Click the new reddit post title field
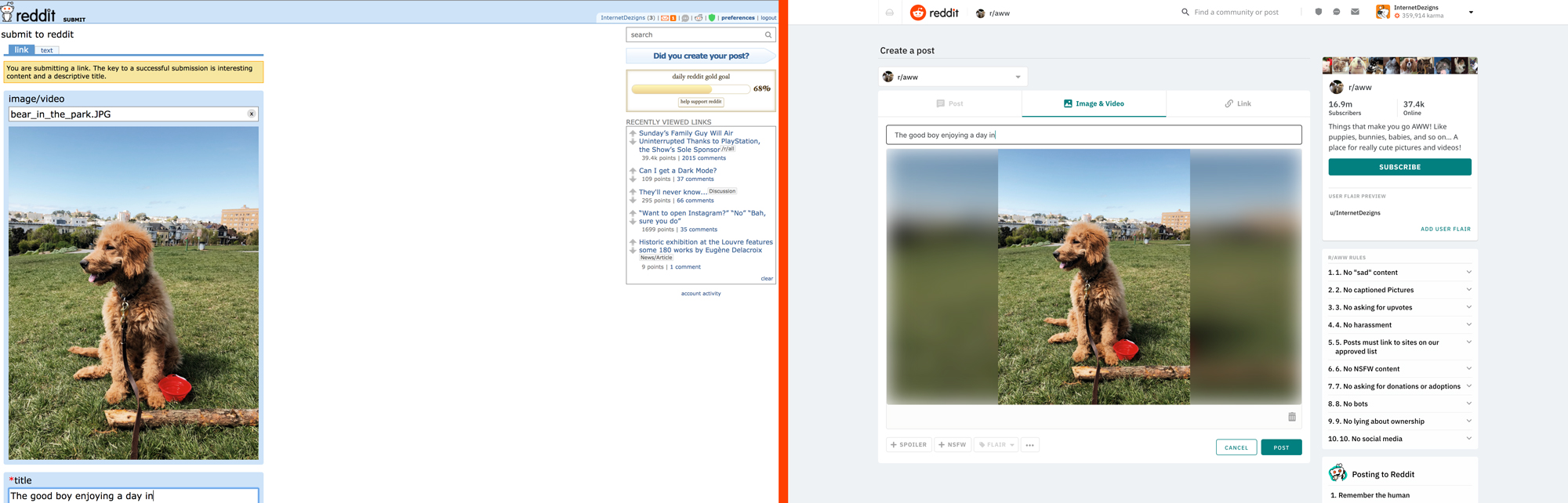 1094,135
